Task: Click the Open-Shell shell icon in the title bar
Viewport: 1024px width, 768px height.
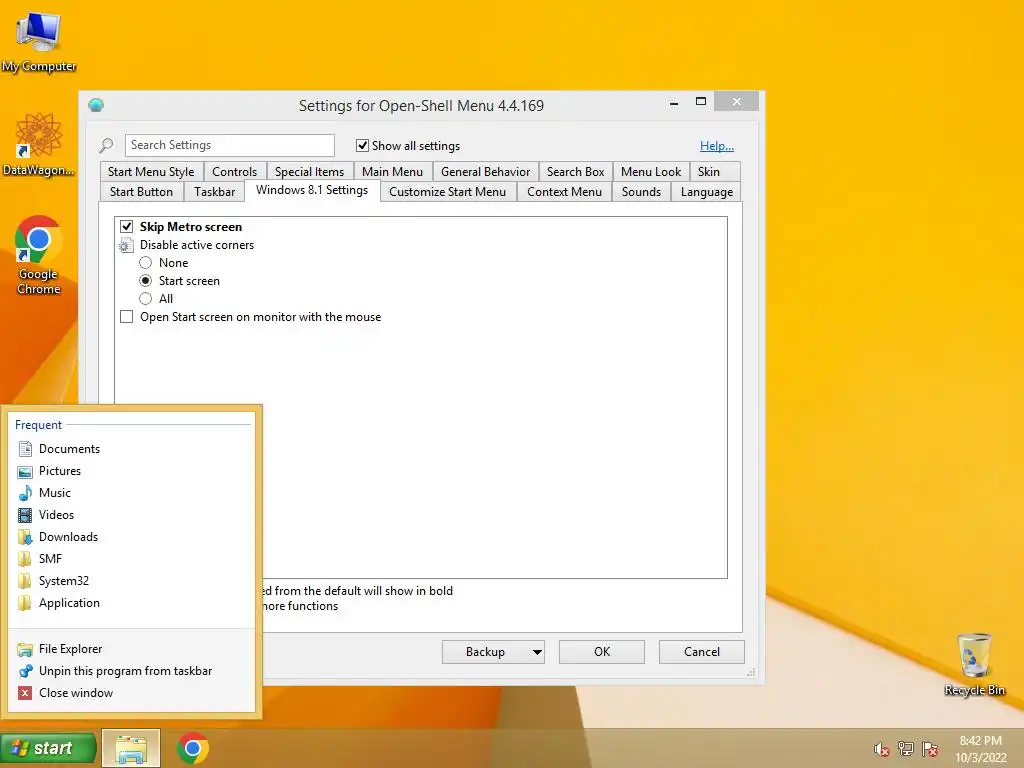Action: click(x=96, y=104)
